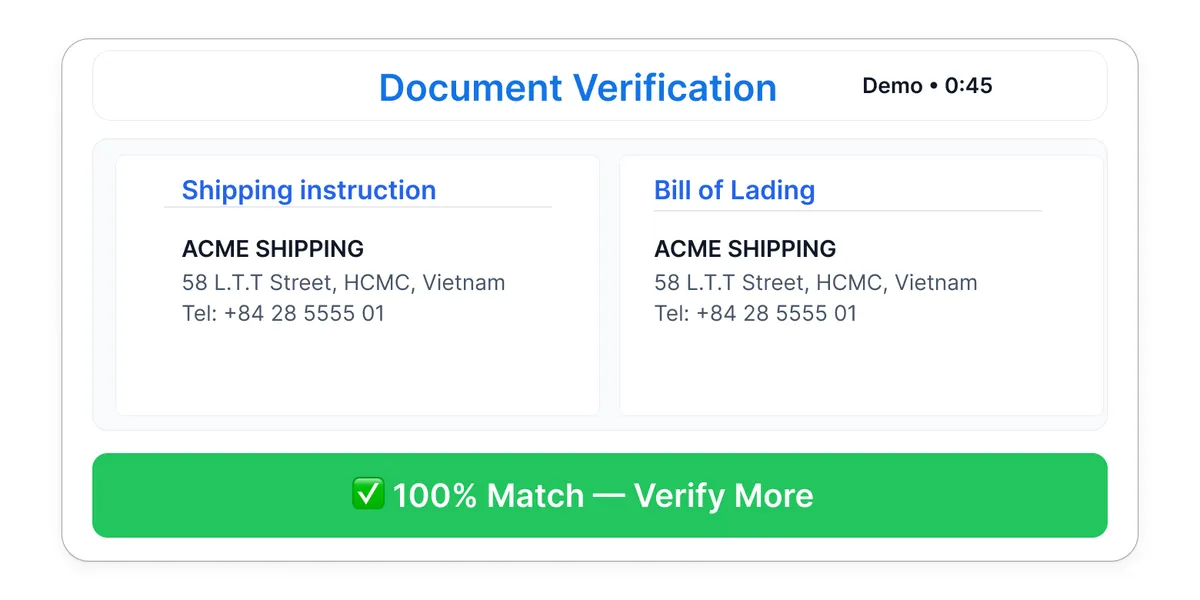Screen dimensions: 1200x600
Task: Select the Bill of Lading heading
Action: (734, 190)
